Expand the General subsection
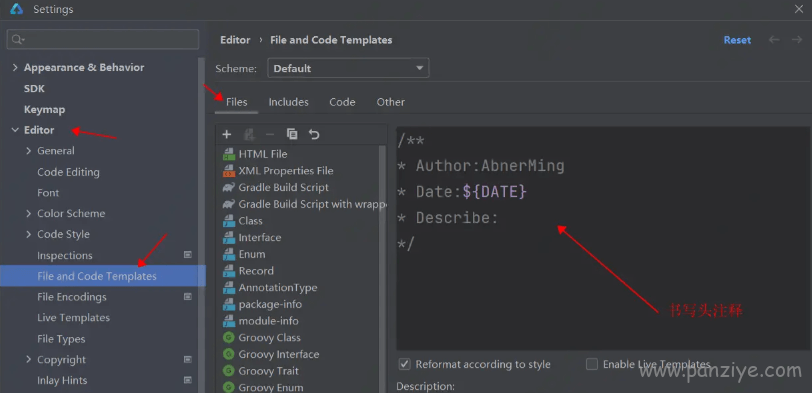The width and height of the screenshot is (812, 393). coord(28,151)
